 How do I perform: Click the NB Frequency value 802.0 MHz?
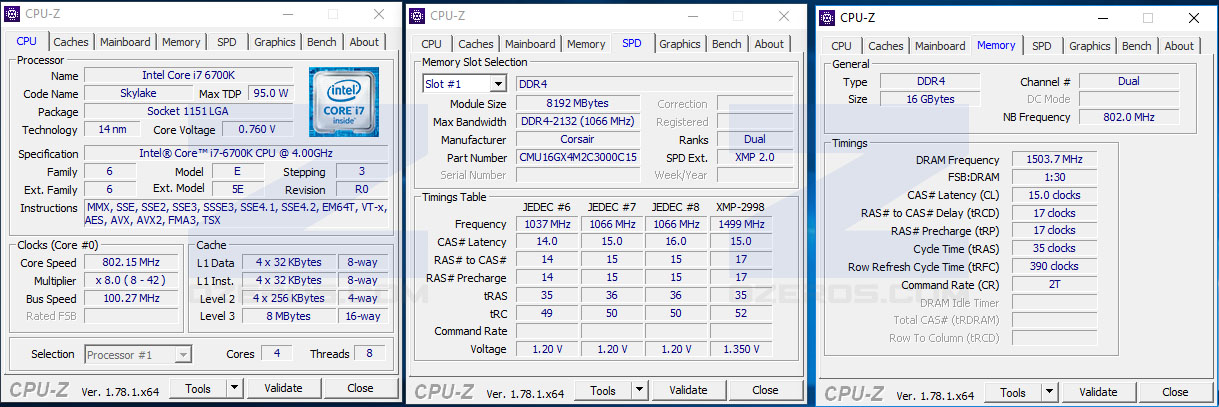pos(1129,118)
